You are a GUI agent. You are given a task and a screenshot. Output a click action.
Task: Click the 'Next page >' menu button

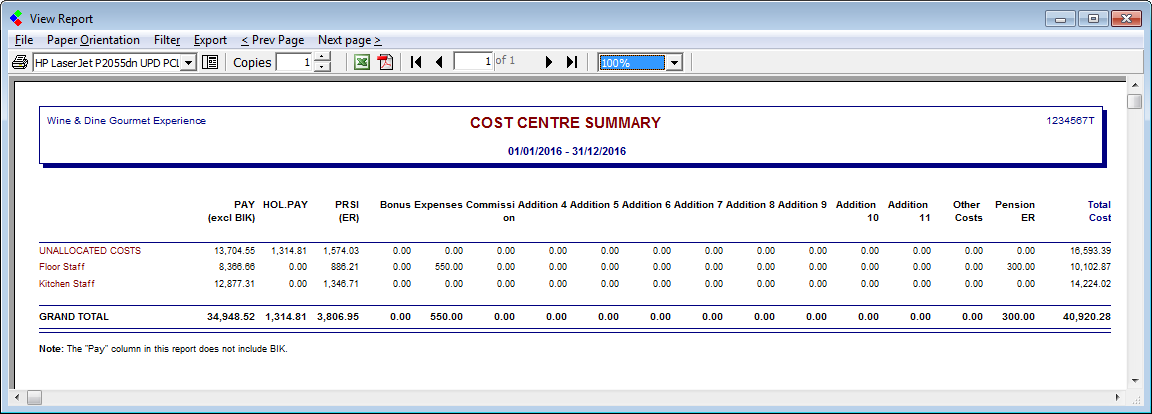[x=349, y=40]
